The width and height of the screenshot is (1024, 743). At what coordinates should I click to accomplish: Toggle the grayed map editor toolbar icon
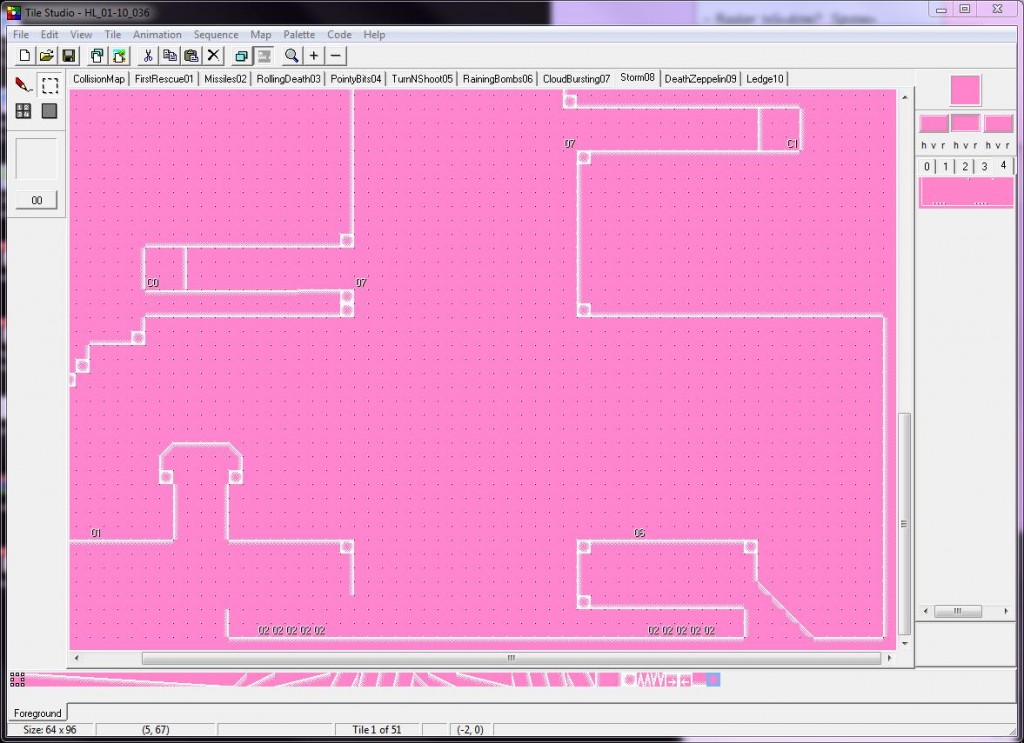(264, 56)
